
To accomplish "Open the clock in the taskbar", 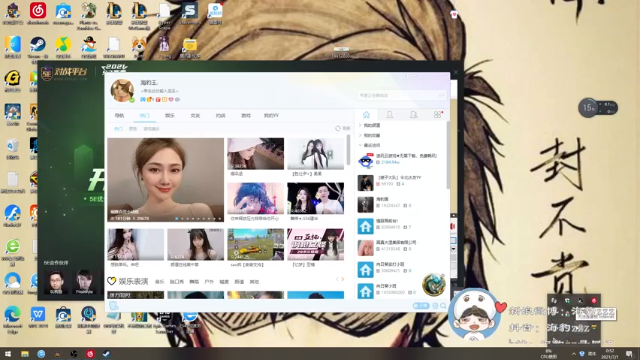I will 610,354.
